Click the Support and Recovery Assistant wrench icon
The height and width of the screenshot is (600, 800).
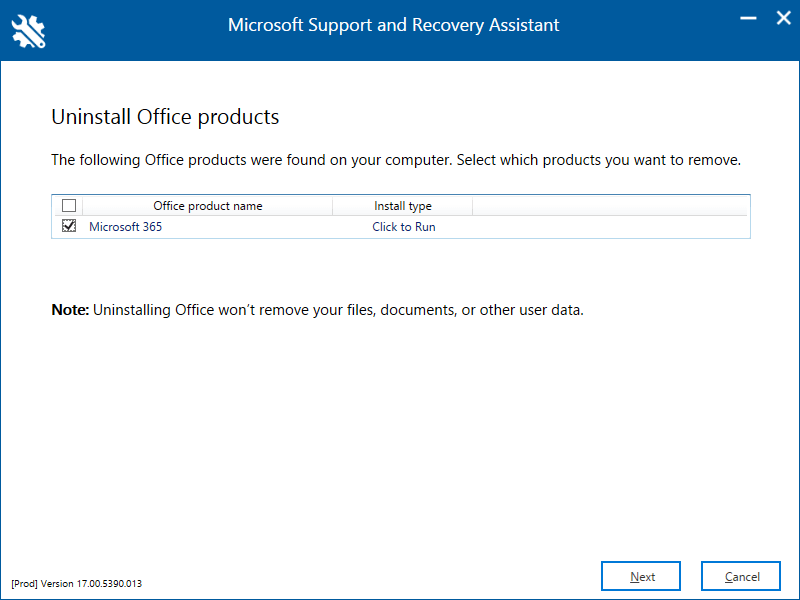(x=27, y=31)
